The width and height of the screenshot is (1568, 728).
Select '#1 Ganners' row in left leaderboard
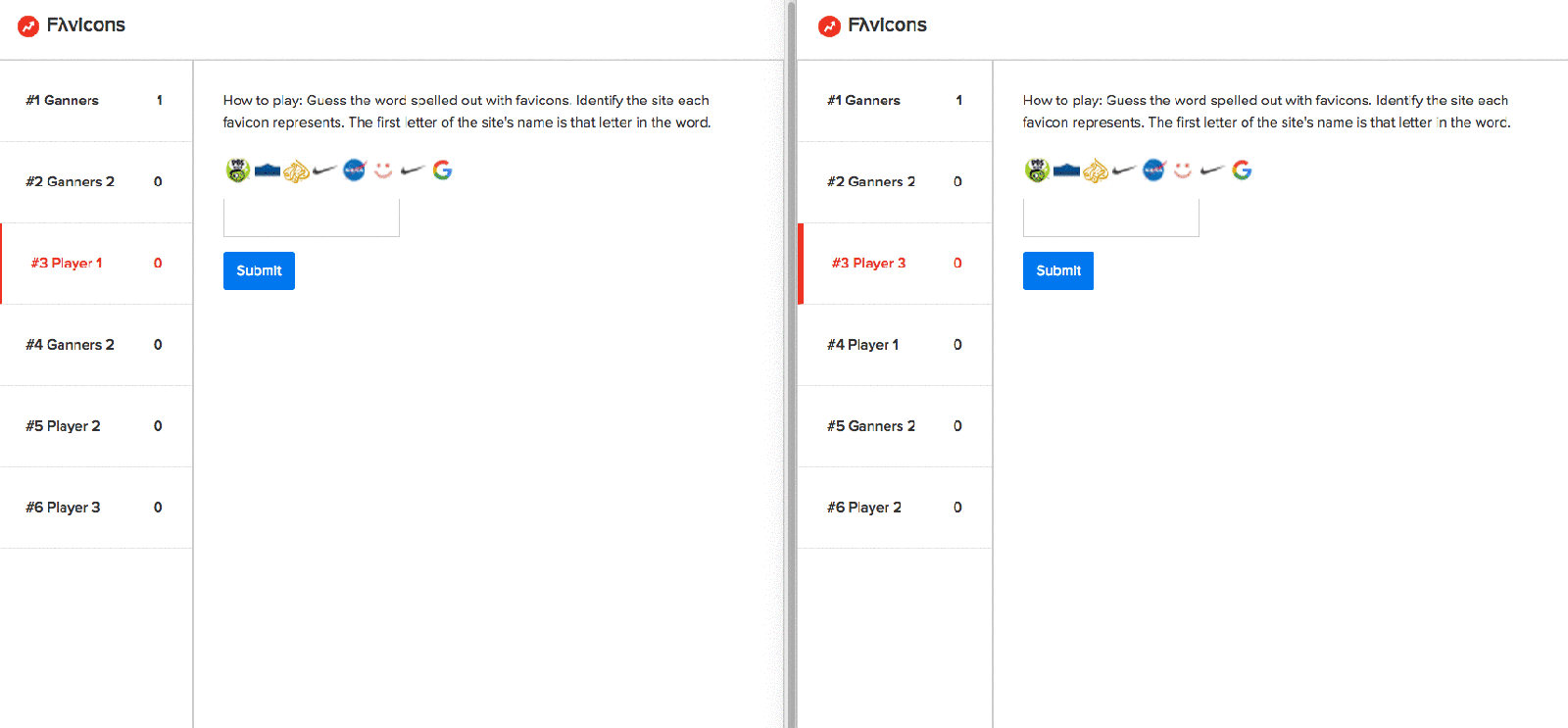click(x=96, y=101)
